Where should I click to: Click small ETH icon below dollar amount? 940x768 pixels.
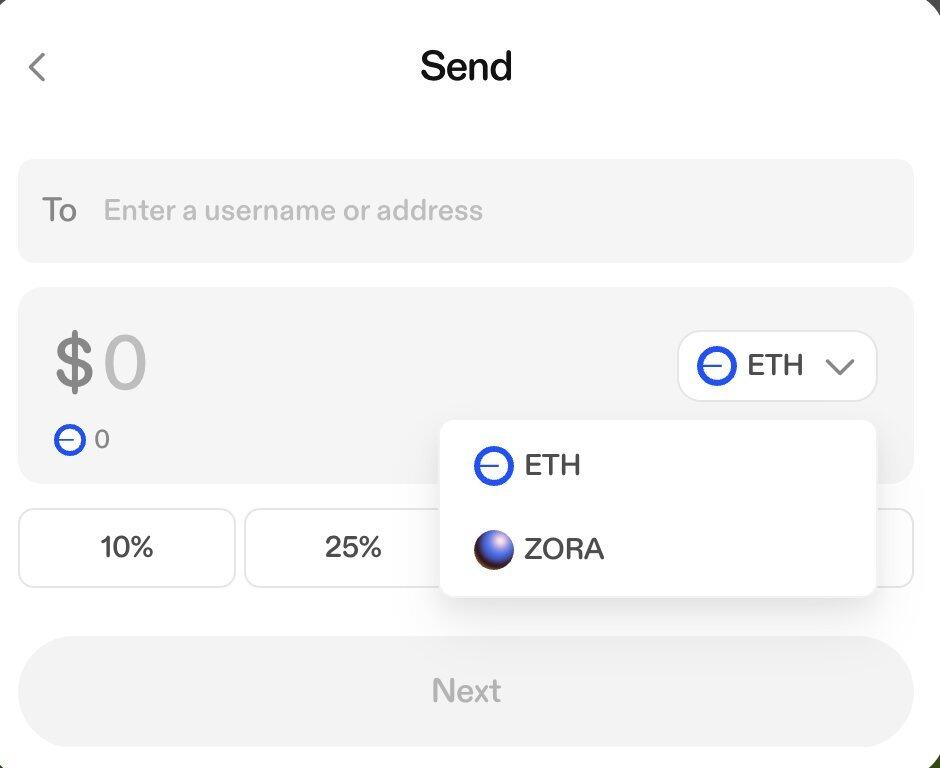pyautogui.click(x=69, y=439)
